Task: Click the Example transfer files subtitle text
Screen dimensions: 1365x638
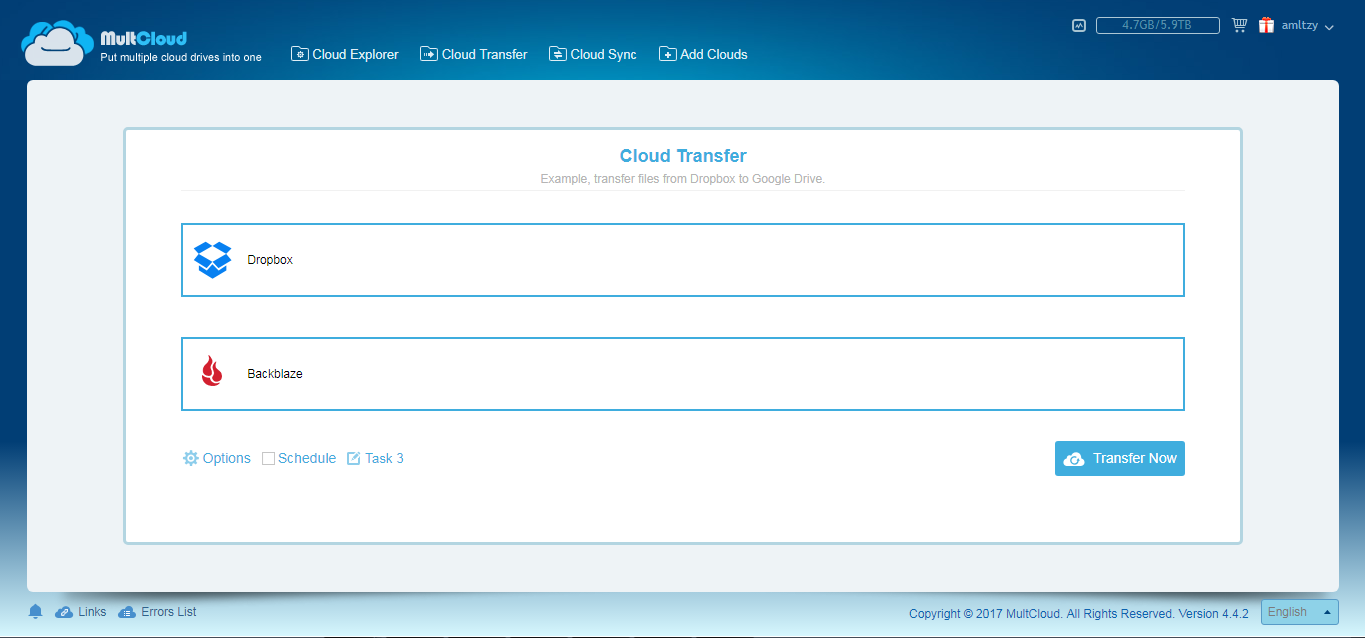Action: point(683,179)
